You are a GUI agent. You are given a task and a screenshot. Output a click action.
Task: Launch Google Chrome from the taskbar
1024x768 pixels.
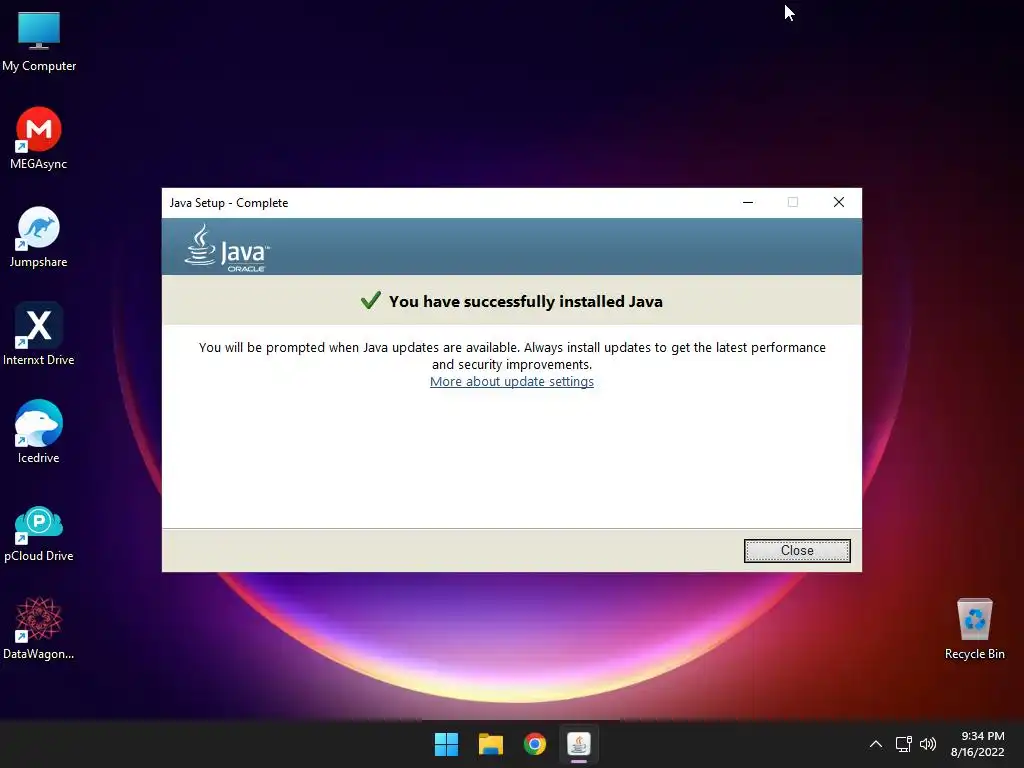[x=535, y=744]
